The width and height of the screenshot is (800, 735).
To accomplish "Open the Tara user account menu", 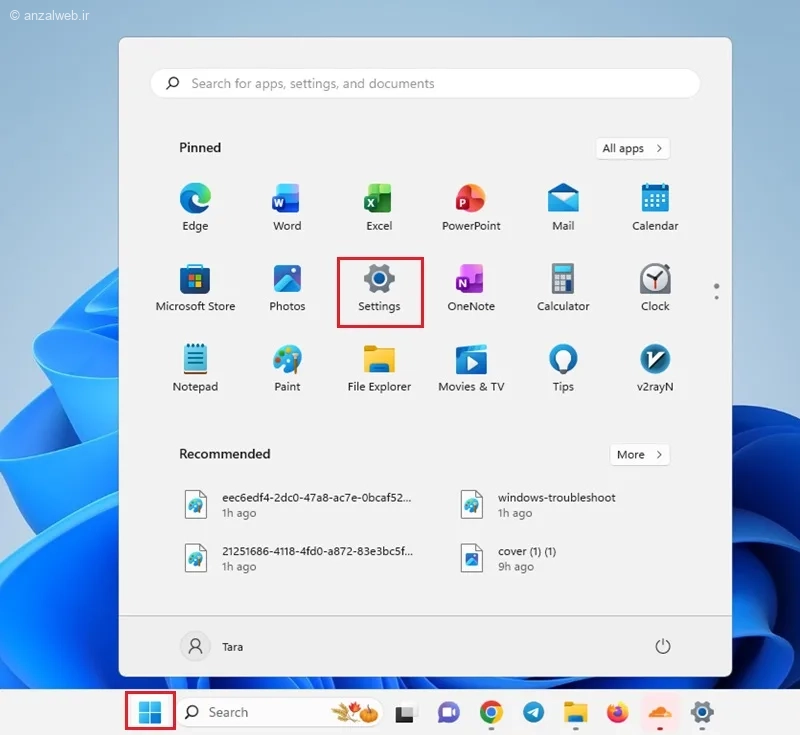I will tap(212, 646).
